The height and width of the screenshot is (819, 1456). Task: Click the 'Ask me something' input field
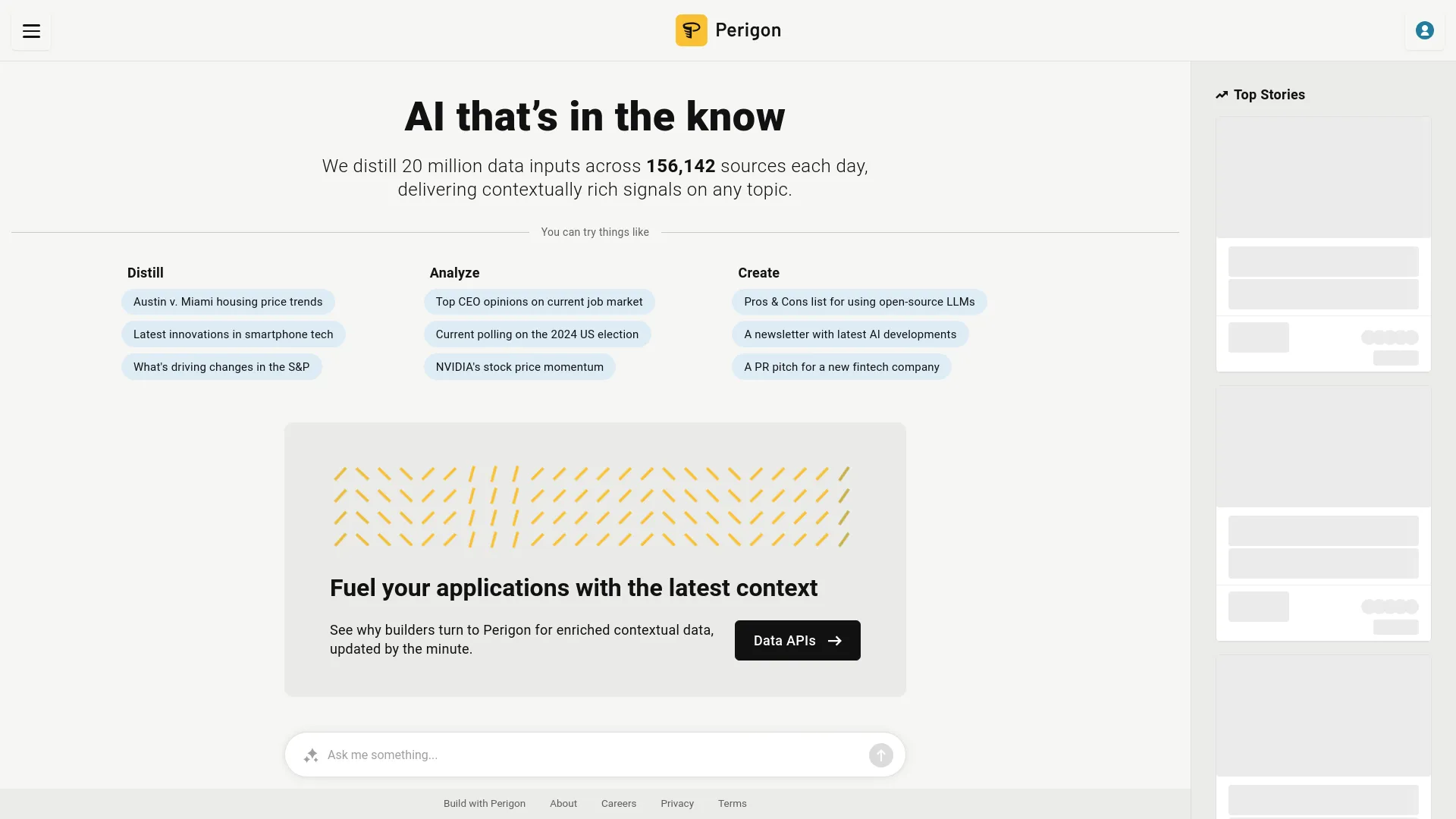coord(531,755)
